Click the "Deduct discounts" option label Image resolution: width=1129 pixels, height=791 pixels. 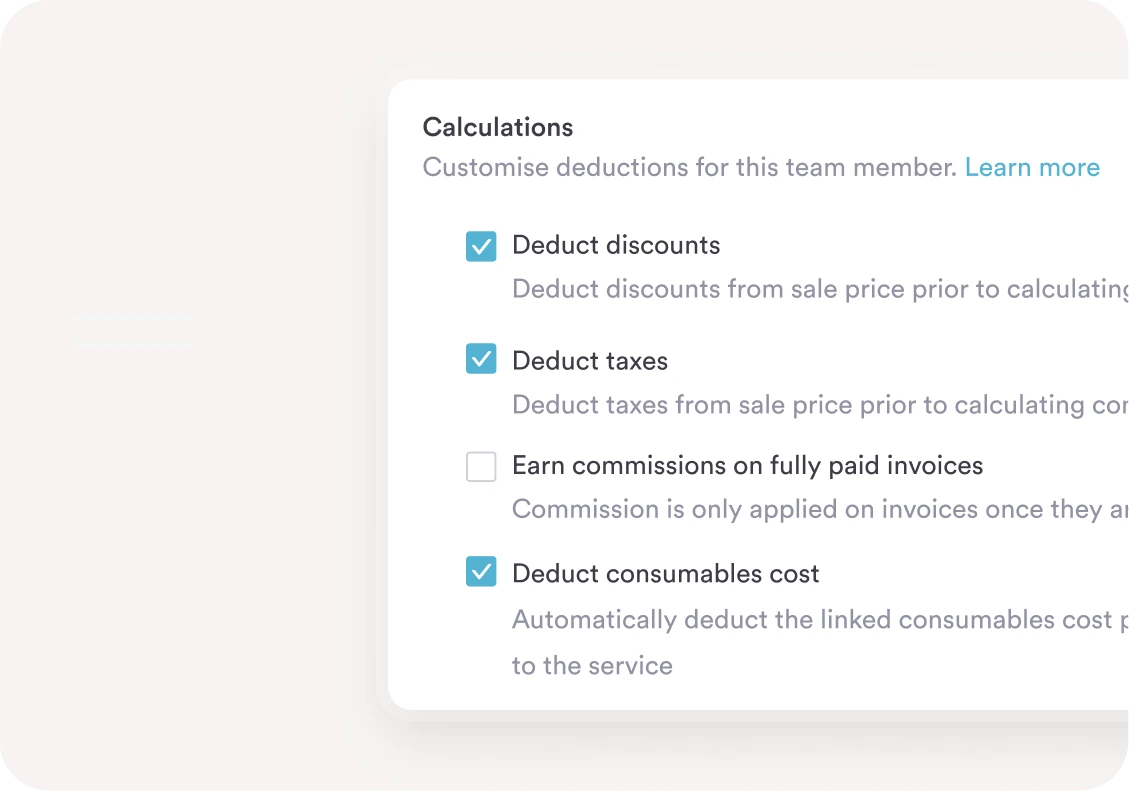point(615,246)
